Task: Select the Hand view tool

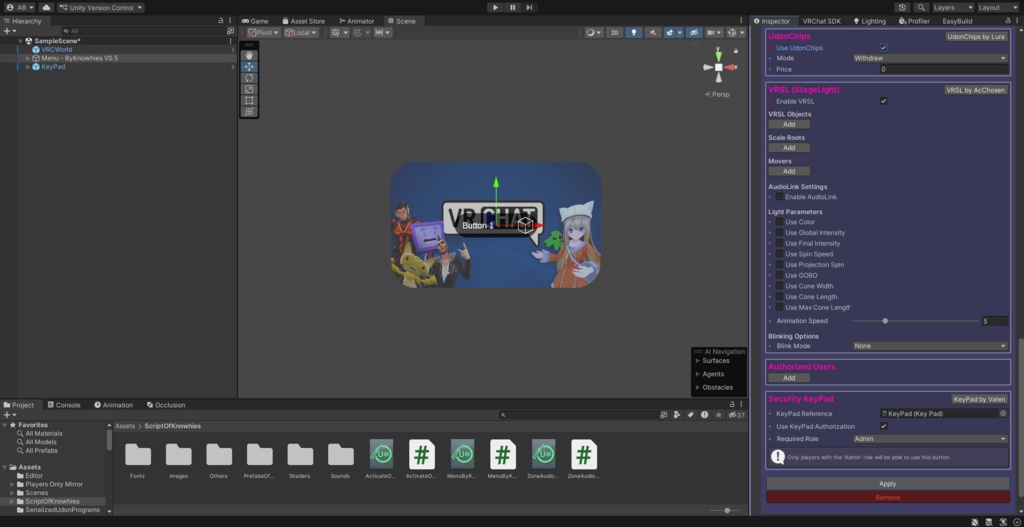Action: point(249,56)
